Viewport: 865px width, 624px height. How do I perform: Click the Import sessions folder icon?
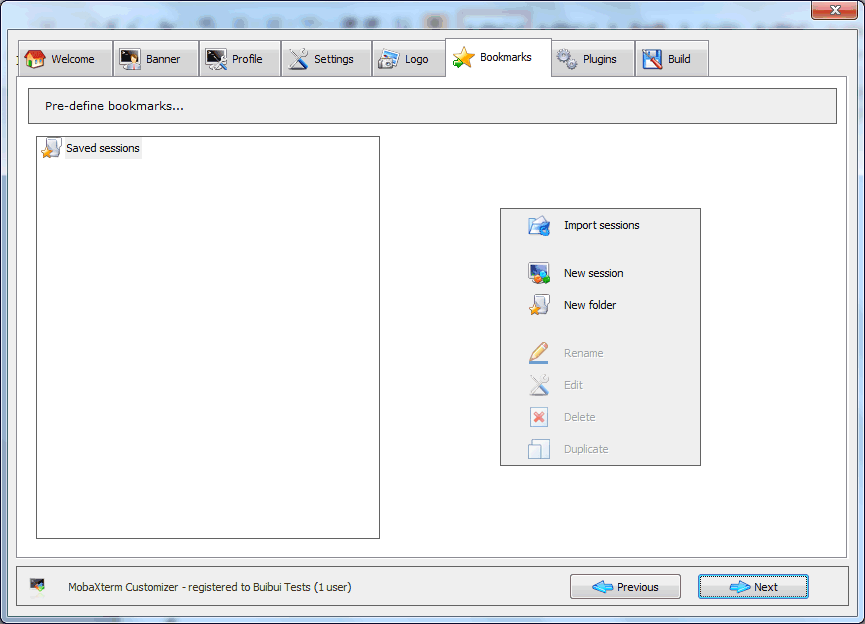pyautogui.click(x=538, y=226)
